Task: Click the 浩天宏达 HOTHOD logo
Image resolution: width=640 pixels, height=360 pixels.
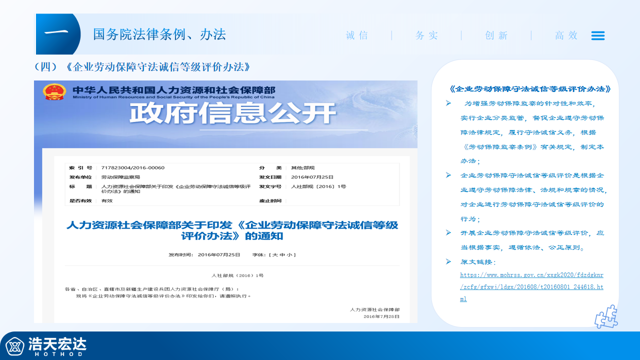Action: (x=46, y=346)
